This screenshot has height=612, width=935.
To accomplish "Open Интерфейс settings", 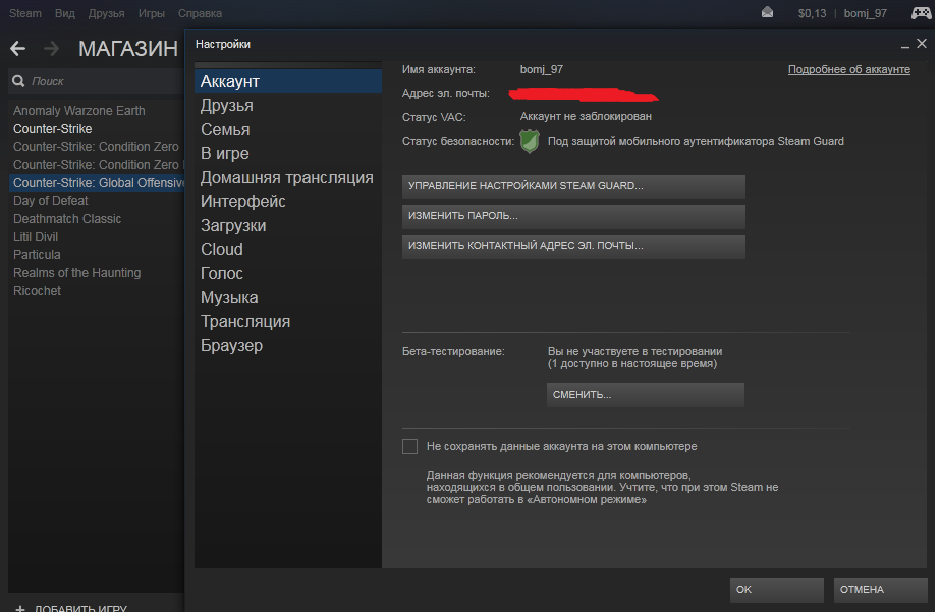I will point(288,202).
